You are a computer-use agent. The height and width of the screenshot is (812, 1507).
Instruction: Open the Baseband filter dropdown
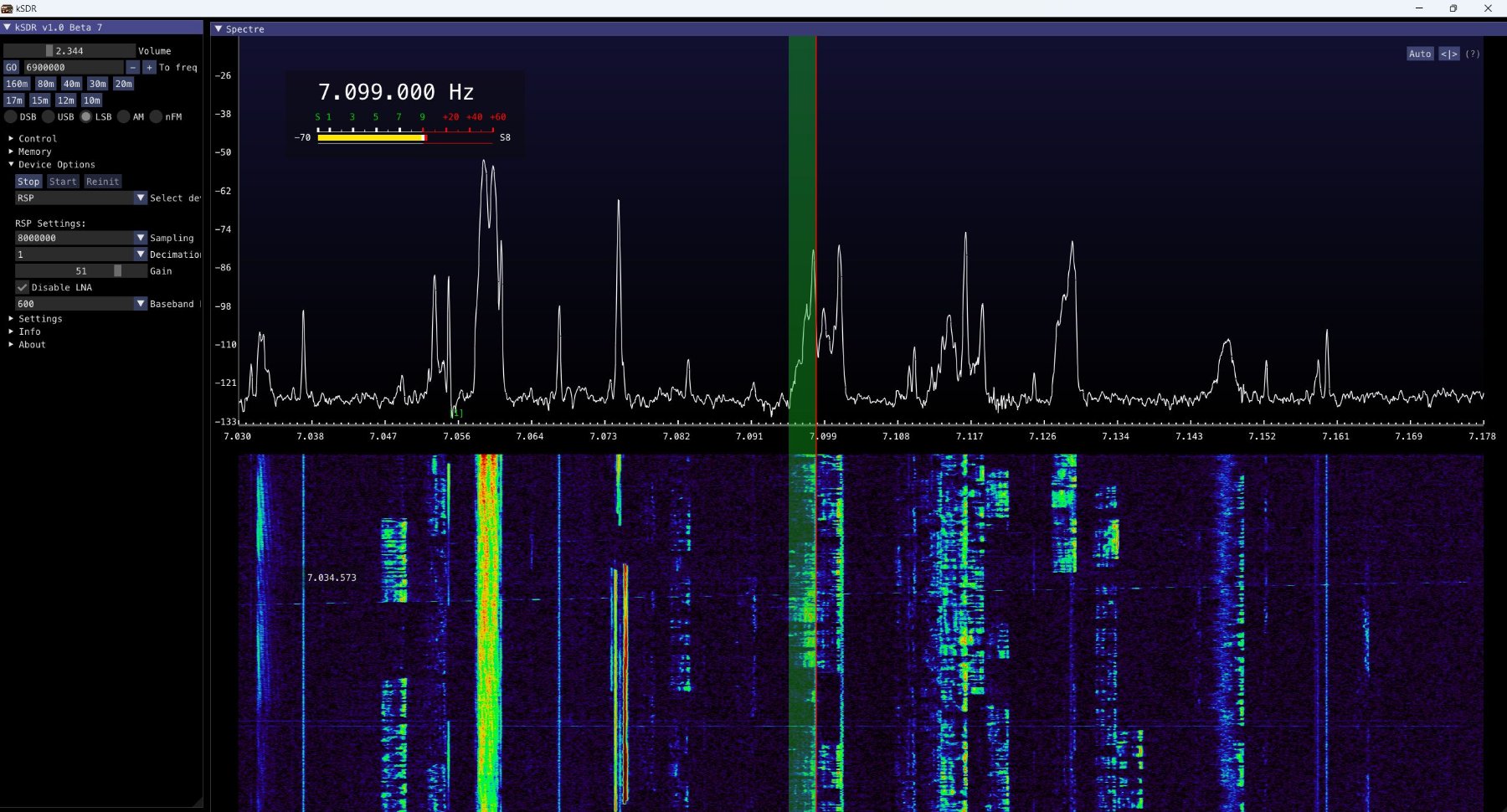pos(140,304)
